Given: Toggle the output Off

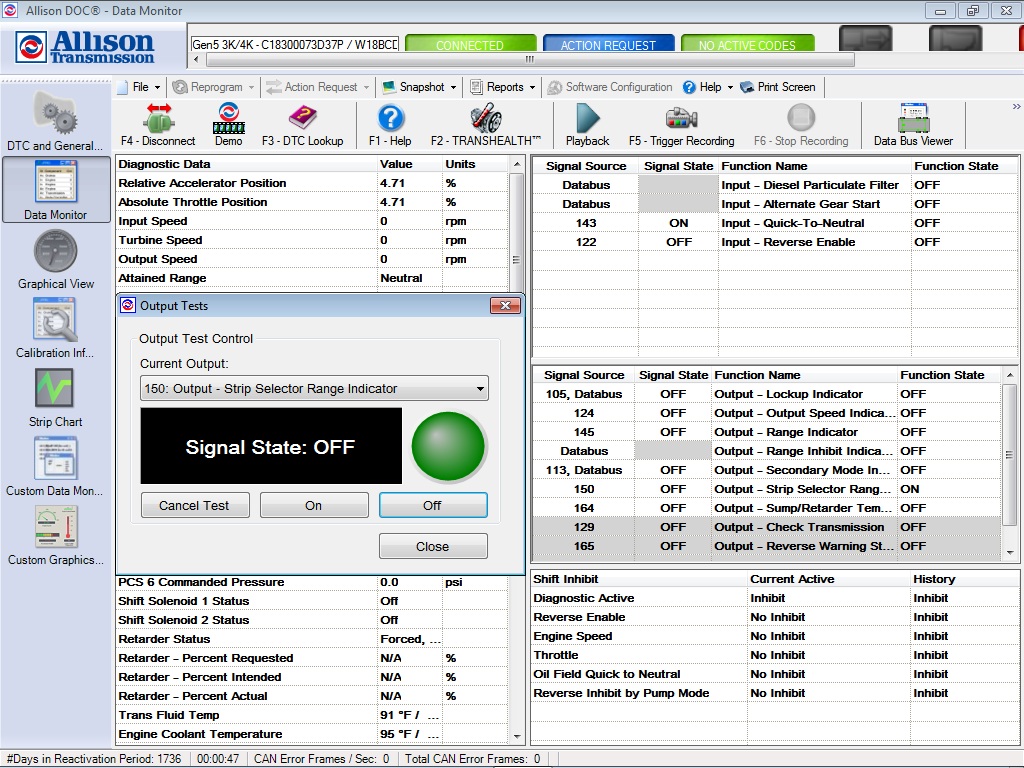Looking at the screenshot, I should click(433, 505).
